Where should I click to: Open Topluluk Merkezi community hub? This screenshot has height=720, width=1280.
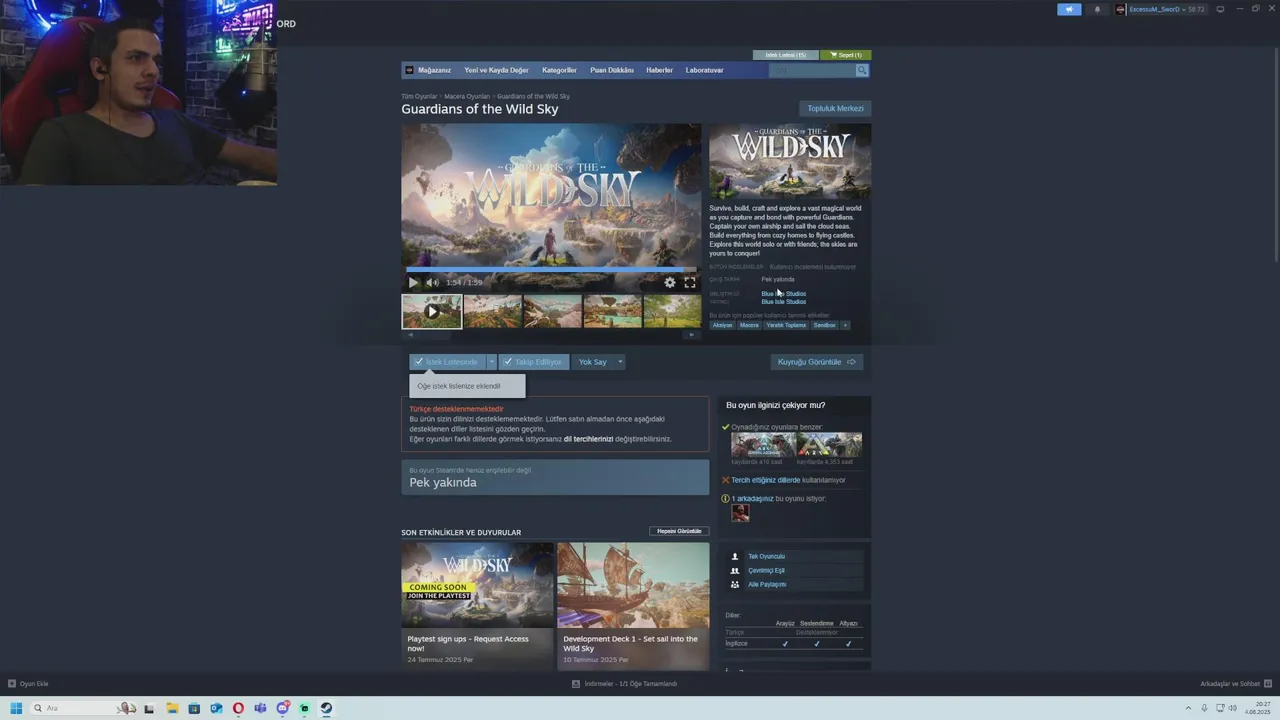[835, 108]
